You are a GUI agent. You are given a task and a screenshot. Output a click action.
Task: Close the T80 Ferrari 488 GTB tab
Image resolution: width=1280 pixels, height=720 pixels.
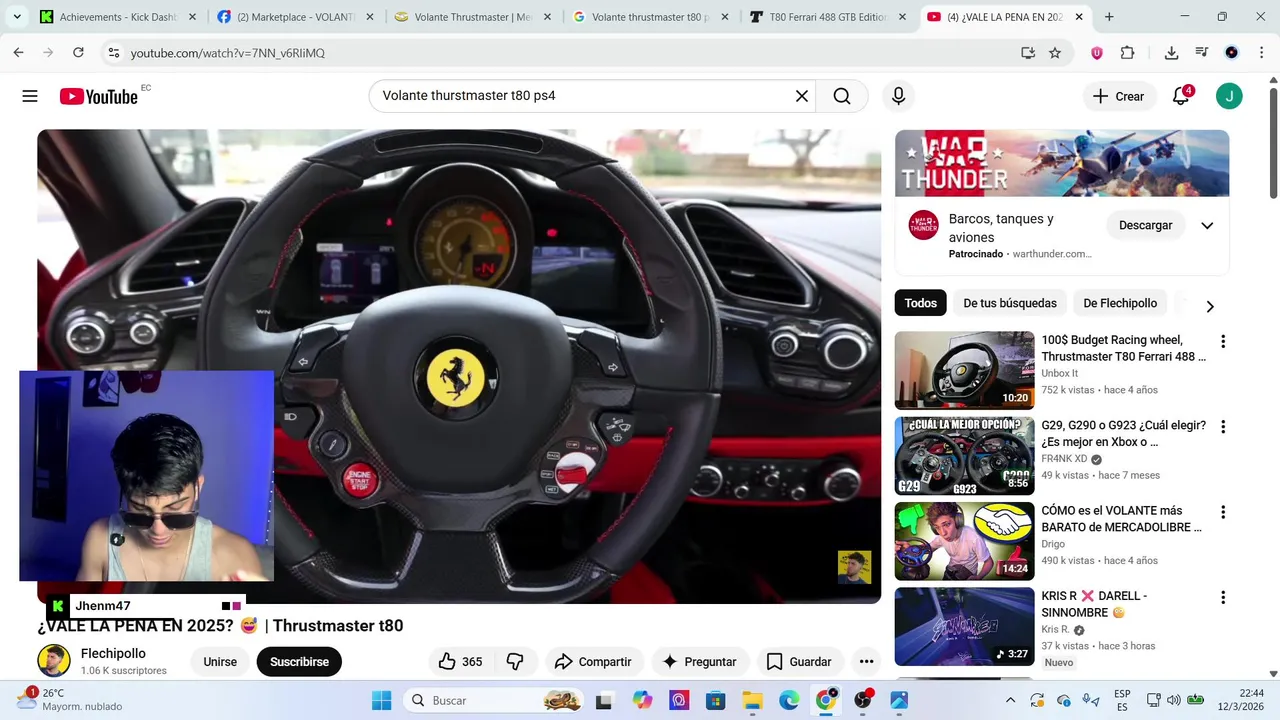point(903,17)
